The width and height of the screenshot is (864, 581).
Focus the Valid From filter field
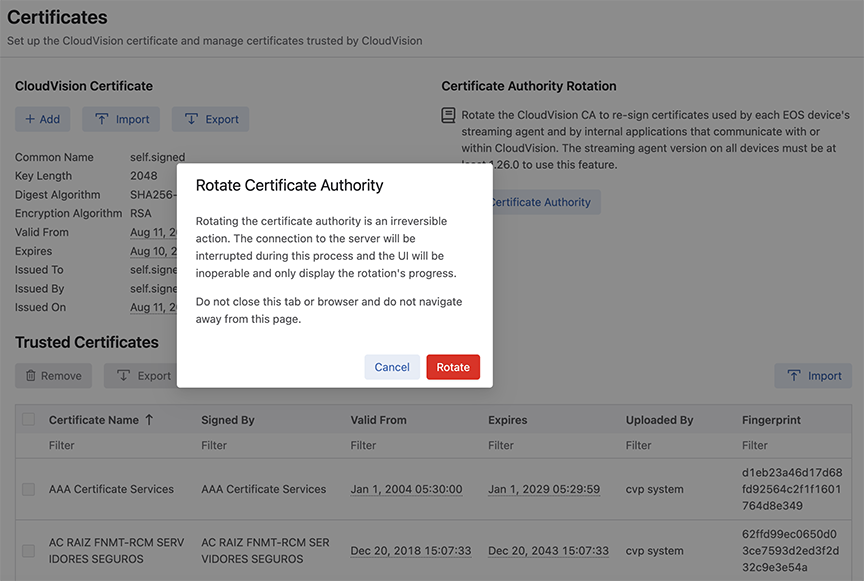[413, 445]
